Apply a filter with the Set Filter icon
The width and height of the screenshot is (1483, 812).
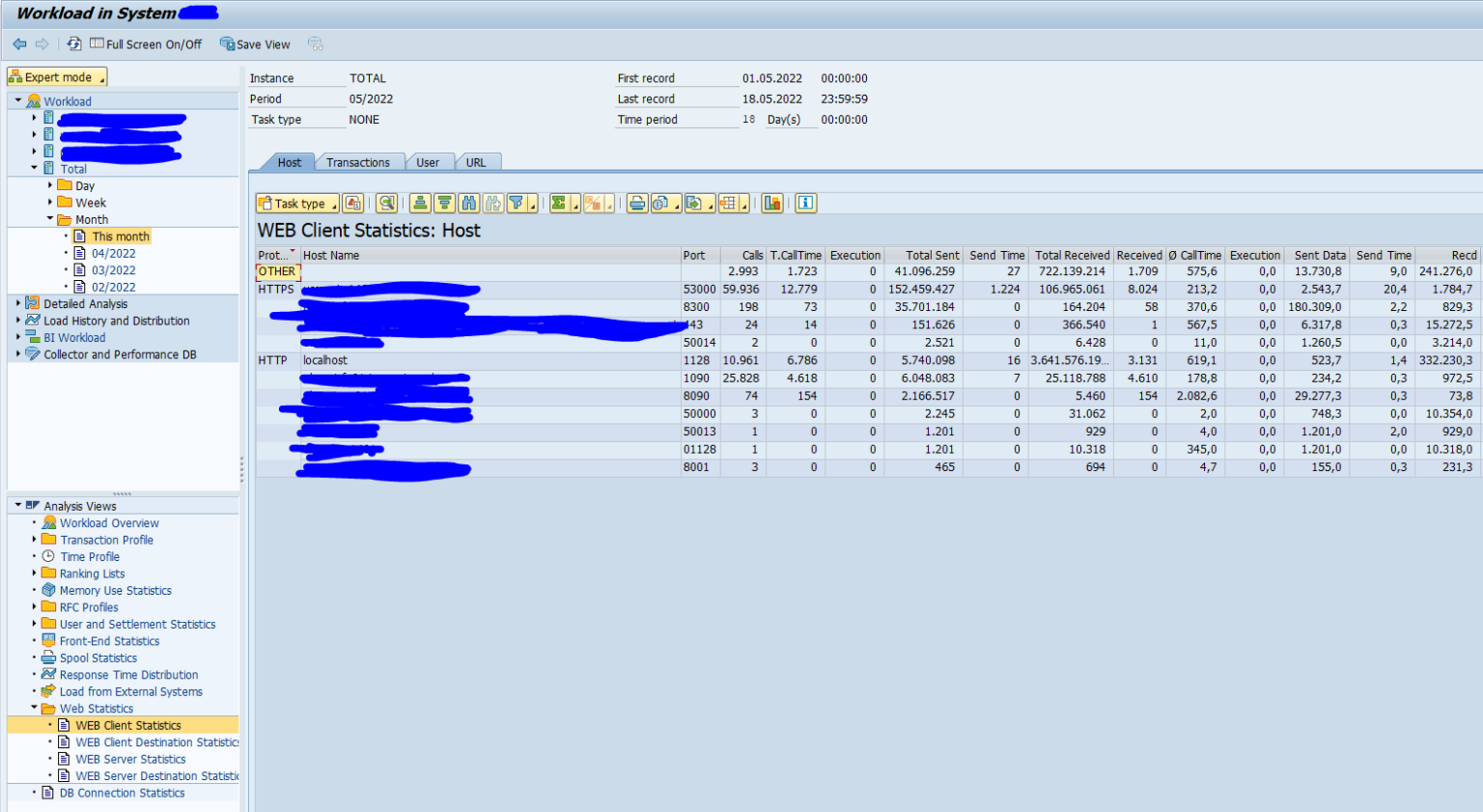pyautogui.click(x=515, y=203)
